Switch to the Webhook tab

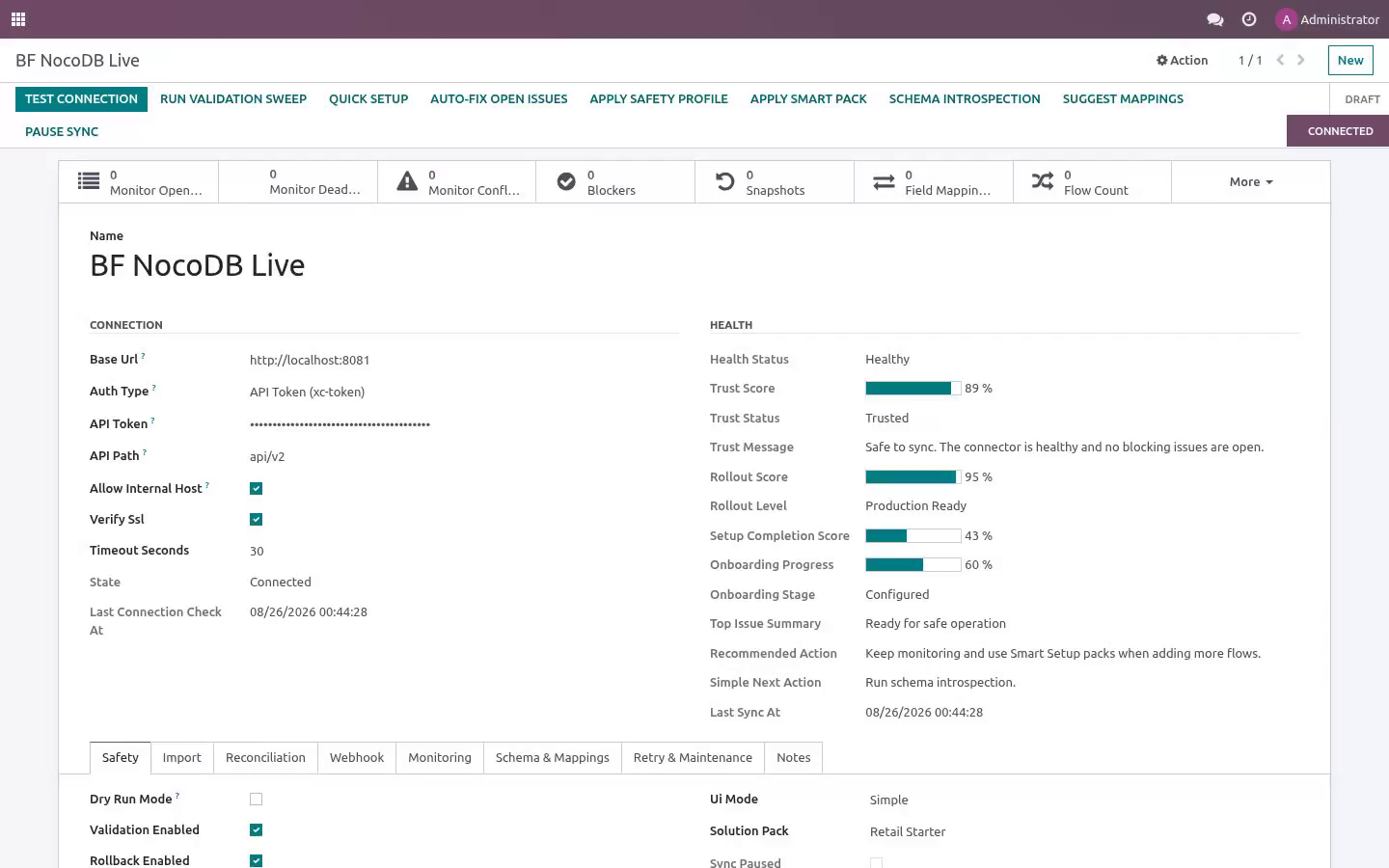point(357,758)
